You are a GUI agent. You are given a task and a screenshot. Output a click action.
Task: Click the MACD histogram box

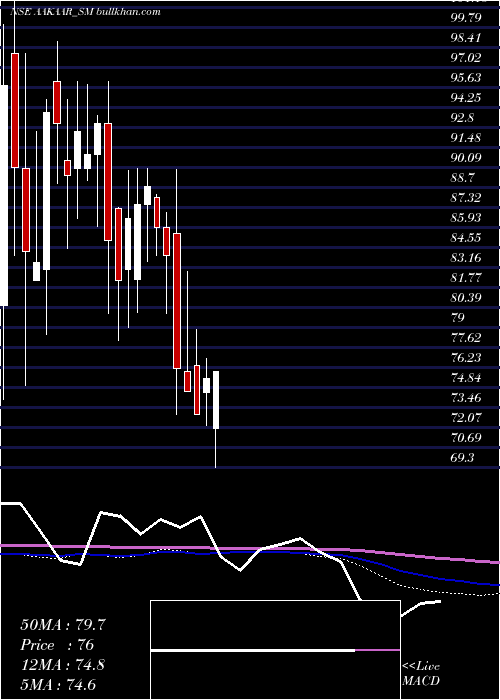275,650
